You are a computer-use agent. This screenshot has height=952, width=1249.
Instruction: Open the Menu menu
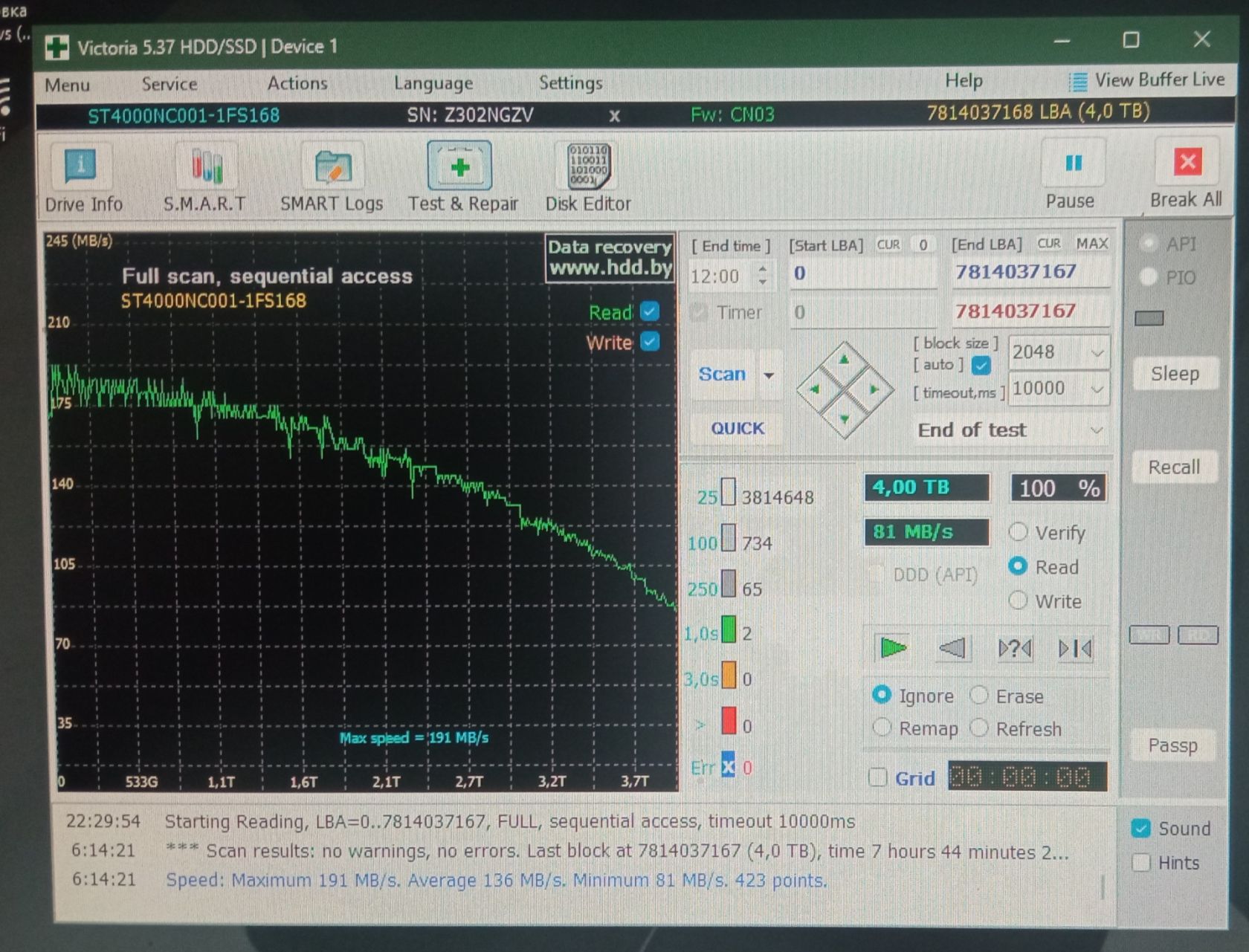67,85
